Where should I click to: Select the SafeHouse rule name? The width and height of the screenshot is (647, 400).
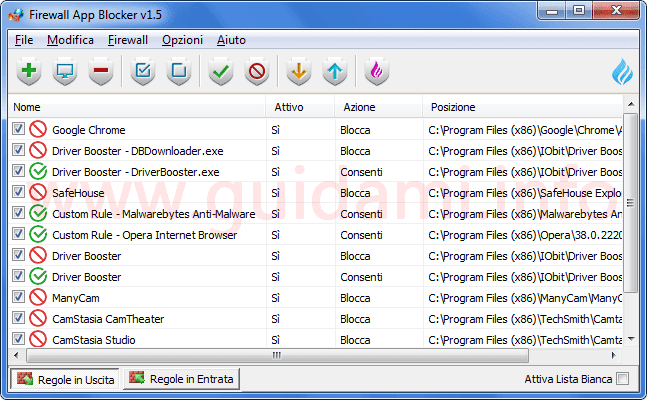[x=78, y=193]
